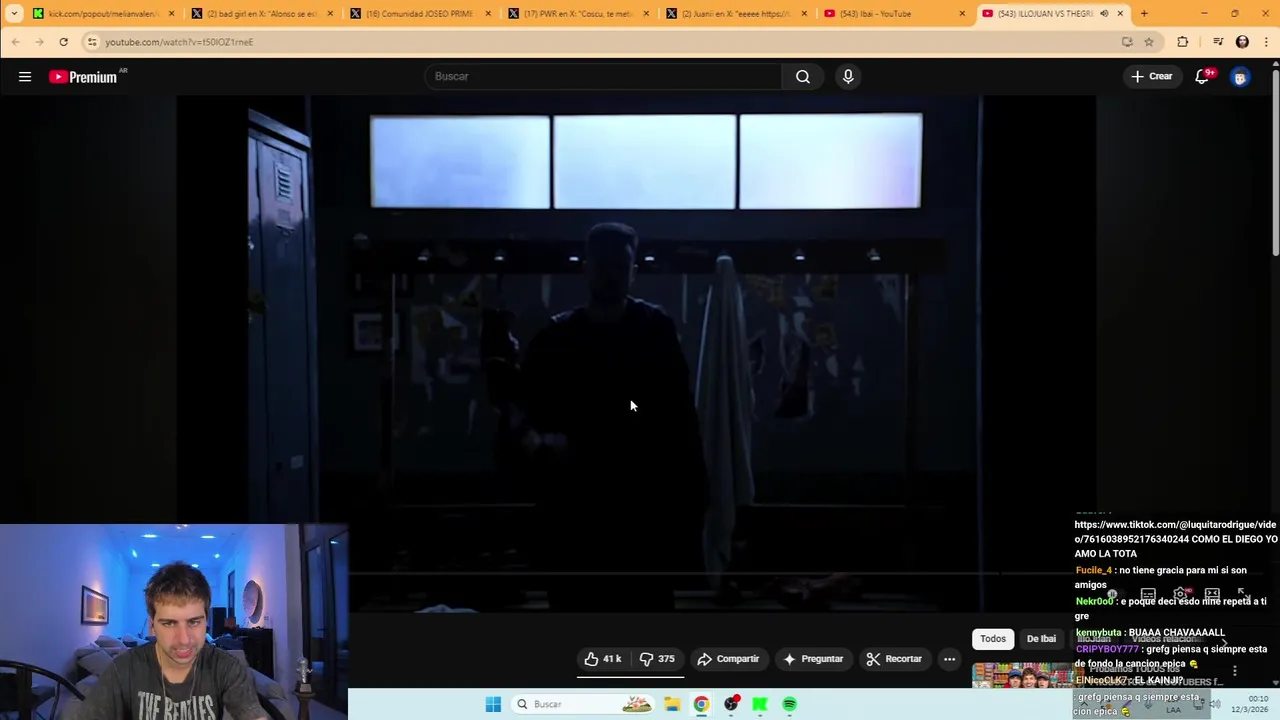Viewport: 1280px width, 720px height.
Task: Reload the YouTube page
Action: click(63, 42)
